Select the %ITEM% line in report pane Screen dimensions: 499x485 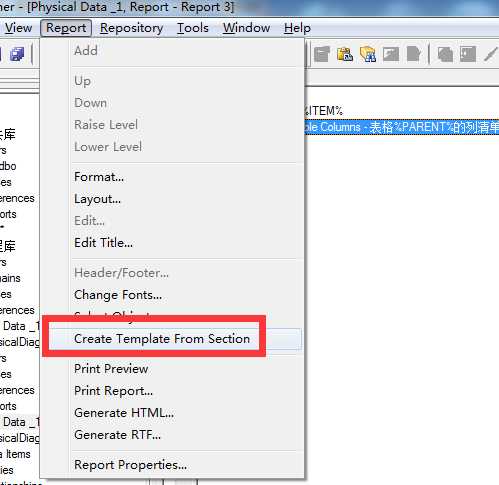click(324, 111)
